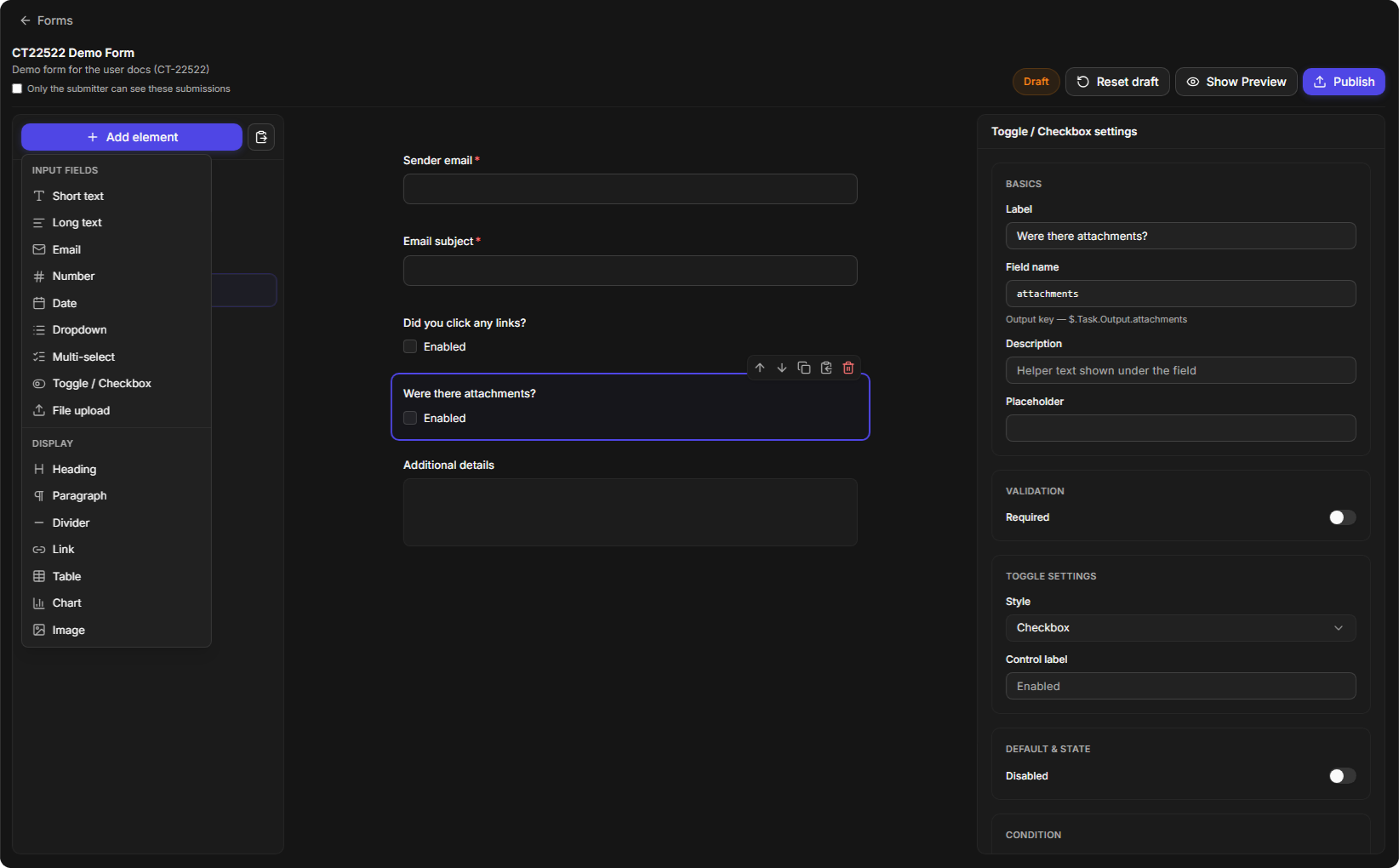Click the Email envelope icon in the menu
The height and width of the screenshot is (868, 1399).
[39, 249]
